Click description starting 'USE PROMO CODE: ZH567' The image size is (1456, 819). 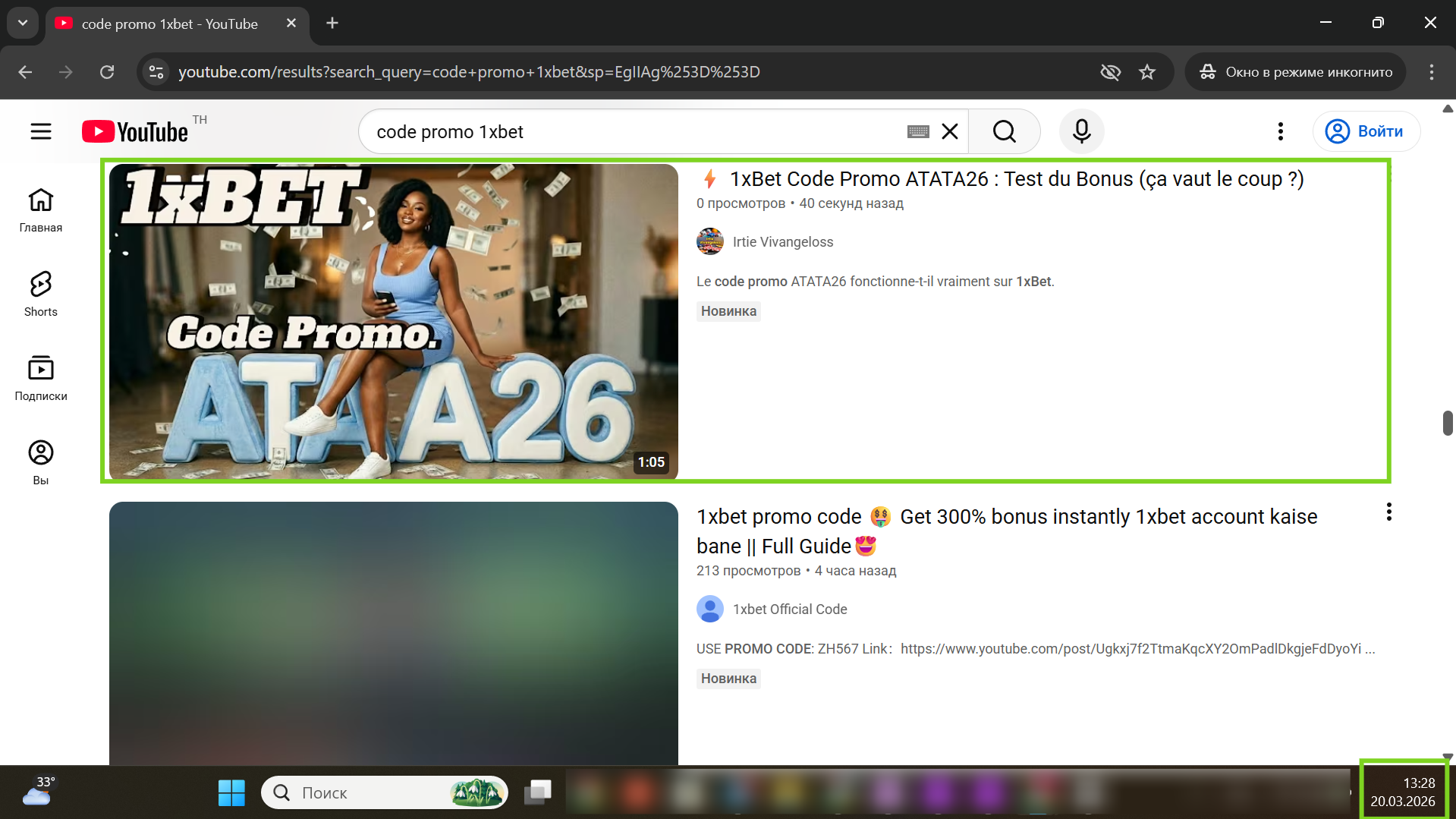tap(1036, 649)
